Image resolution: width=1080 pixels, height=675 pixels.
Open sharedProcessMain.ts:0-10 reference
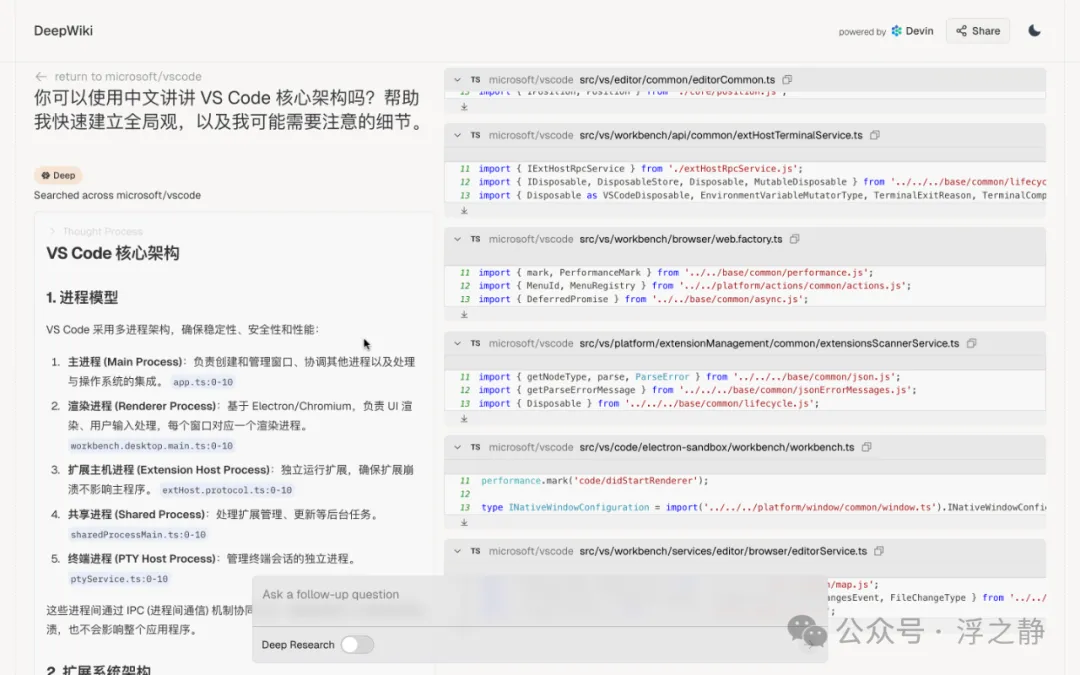(138, 535)
